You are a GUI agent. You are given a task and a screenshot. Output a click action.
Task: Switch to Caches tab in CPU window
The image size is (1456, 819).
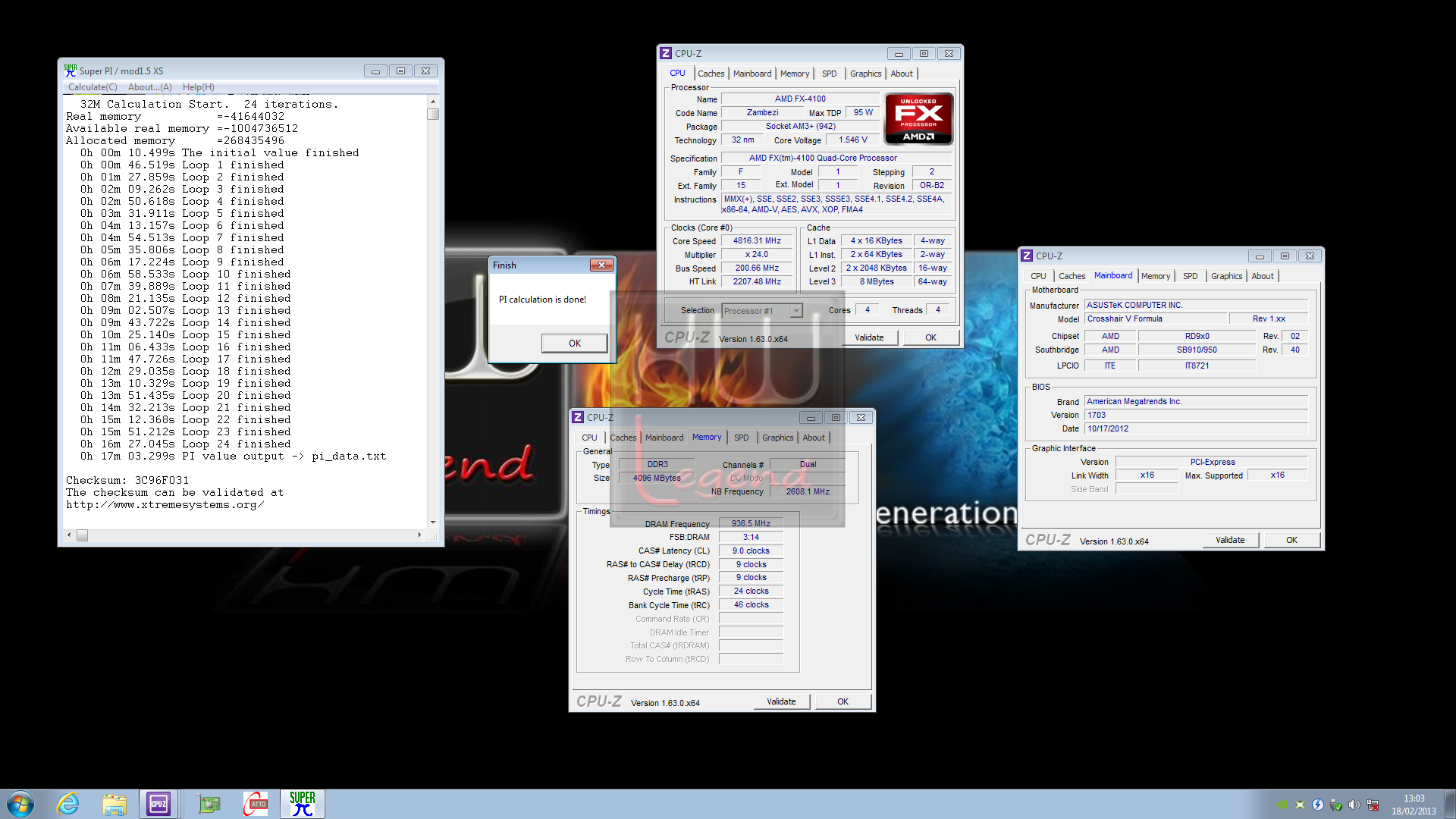(x=711, y=74)
